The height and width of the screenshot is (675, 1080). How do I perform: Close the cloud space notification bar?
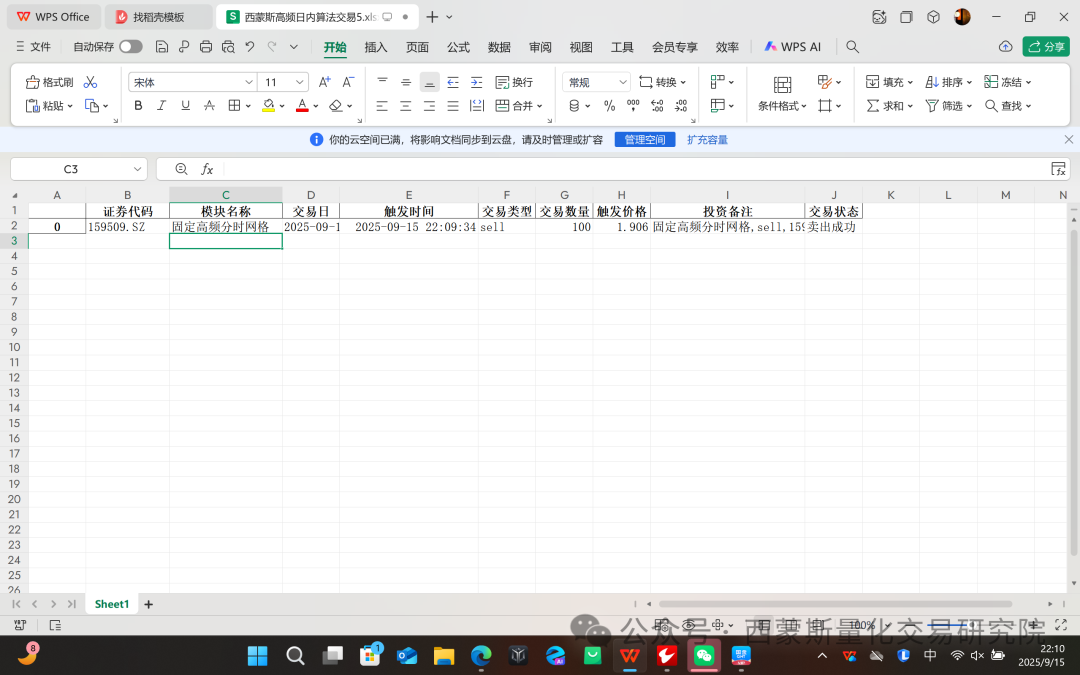tap(1068, 139)
